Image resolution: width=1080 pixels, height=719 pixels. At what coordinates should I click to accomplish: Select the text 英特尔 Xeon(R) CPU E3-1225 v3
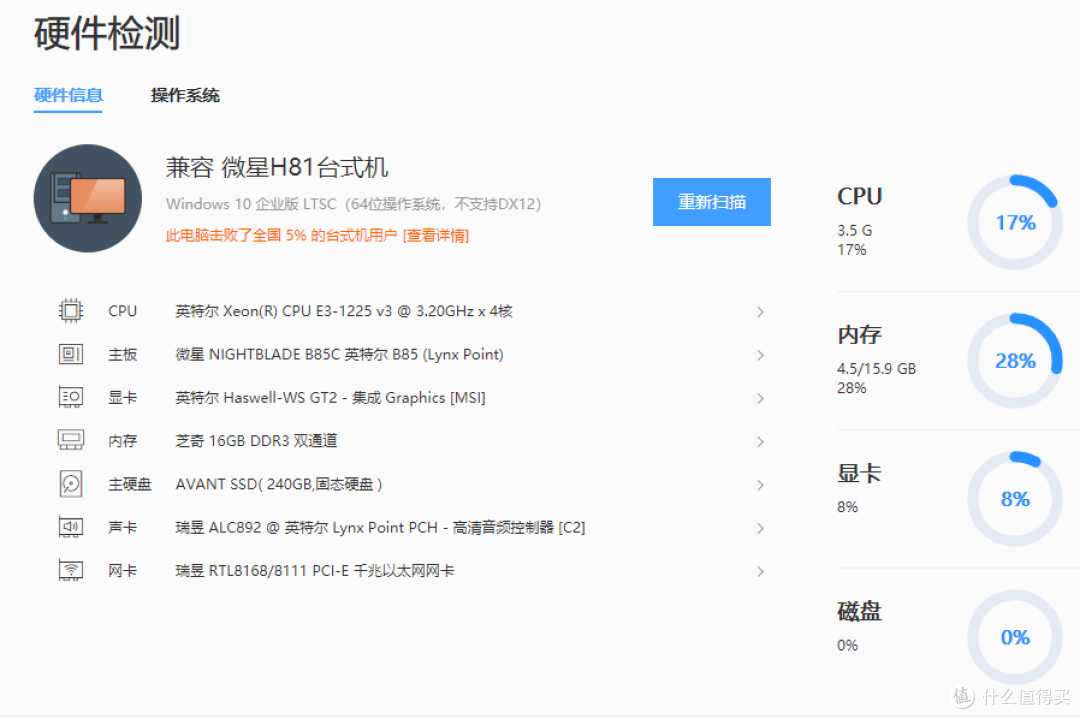click(344, 311)
